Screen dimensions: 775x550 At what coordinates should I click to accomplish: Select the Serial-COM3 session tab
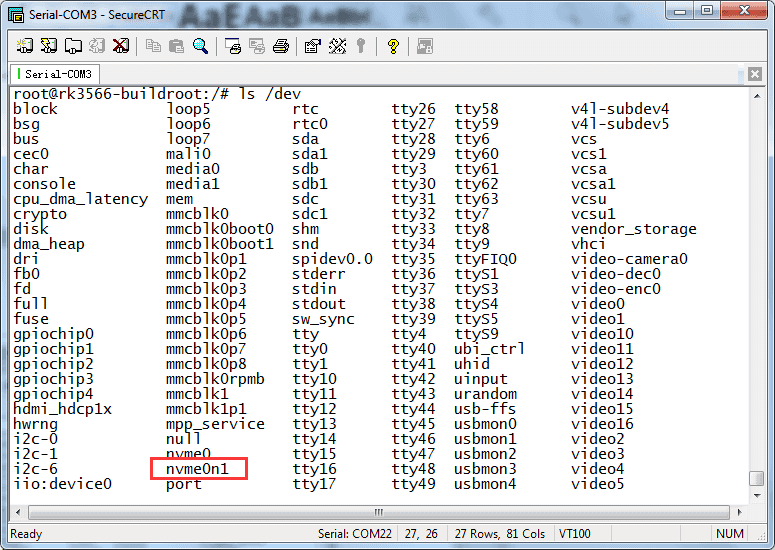(x=55, y=74)
